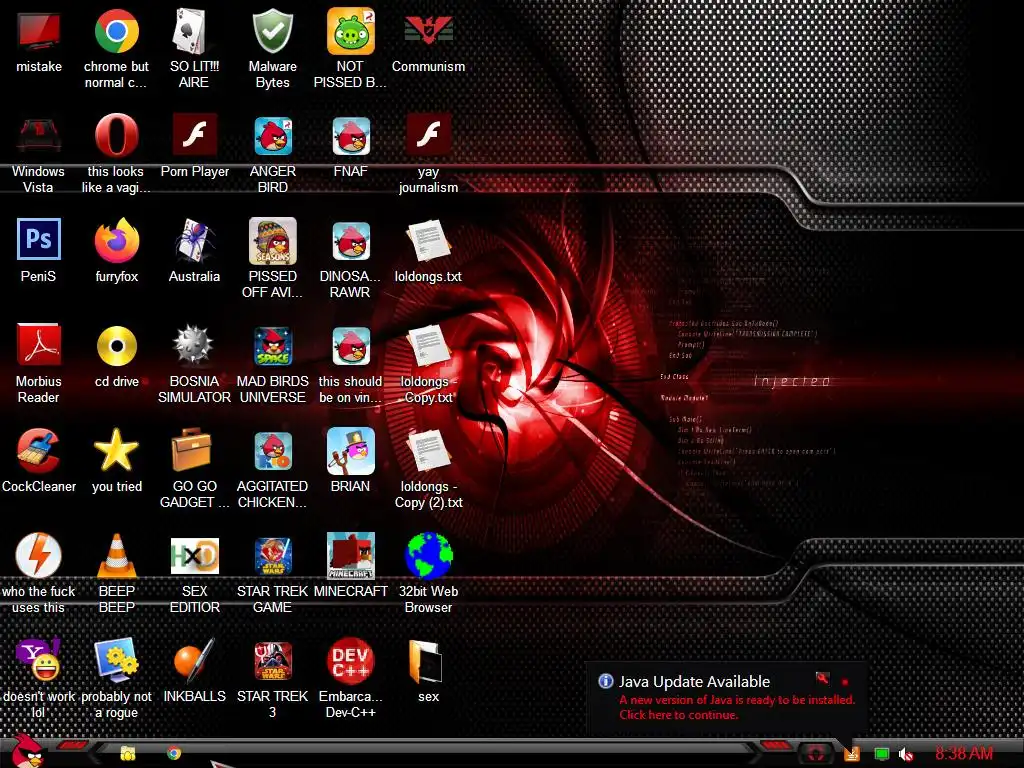Close the Java Update notification
The height and width of the screenshot is (768, 1024).
[844, 682]
